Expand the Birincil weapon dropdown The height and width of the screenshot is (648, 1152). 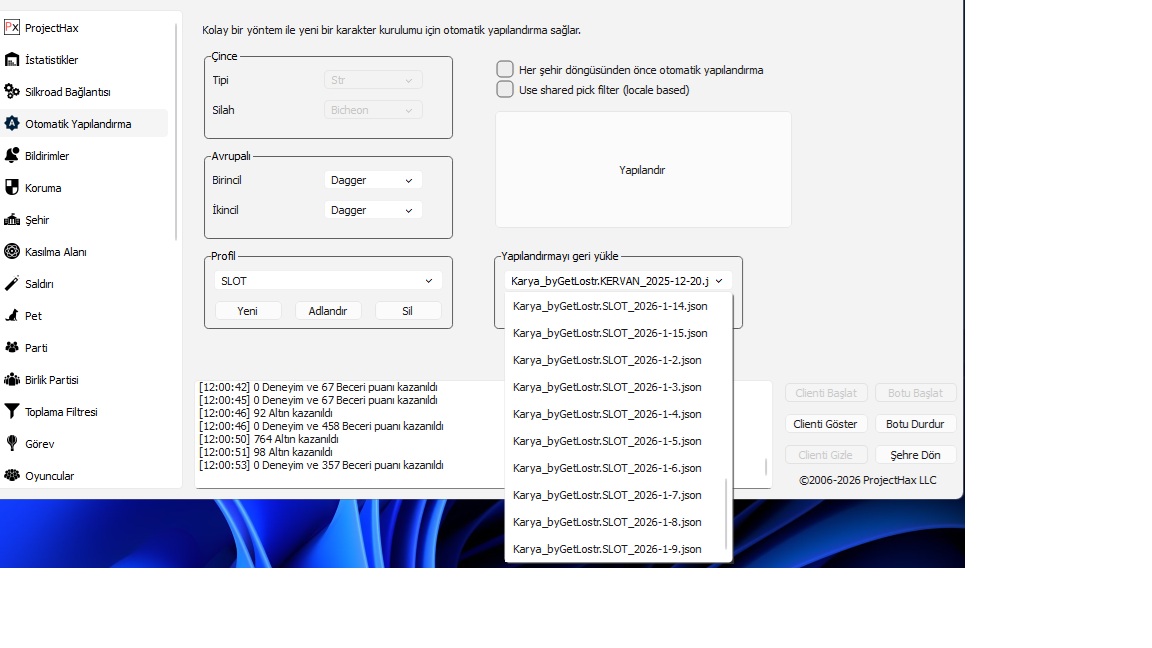pyautogui.click(x=373, y=180)
